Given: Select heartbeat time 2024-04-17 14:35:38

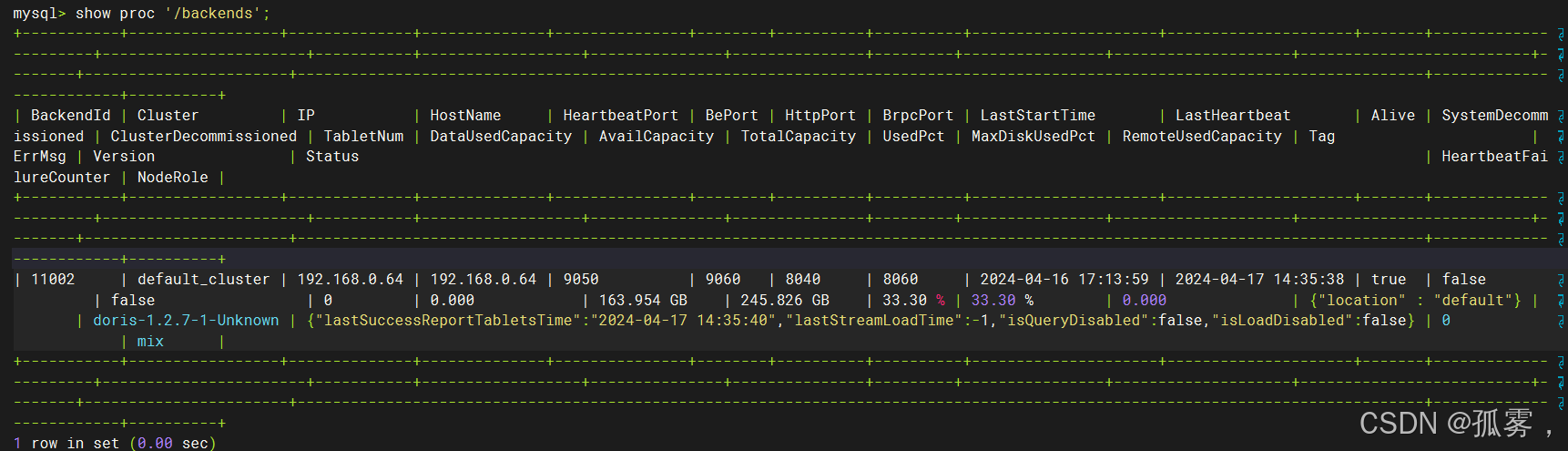Looking at the screenshot, I should 1259,280.
